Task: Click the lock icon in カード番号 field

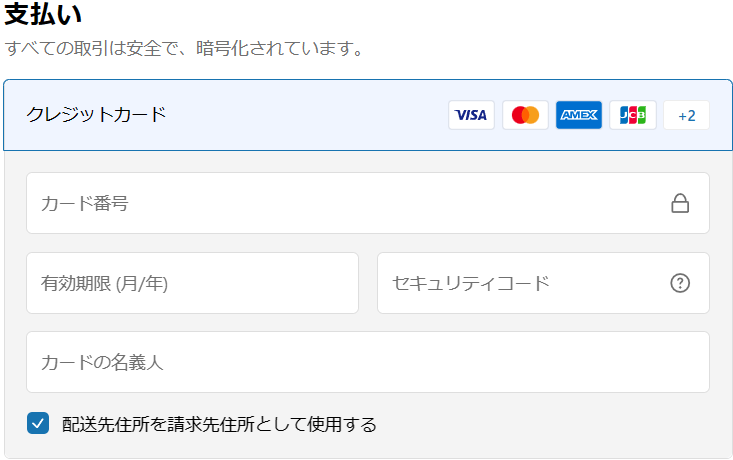Action: point(680,204)
